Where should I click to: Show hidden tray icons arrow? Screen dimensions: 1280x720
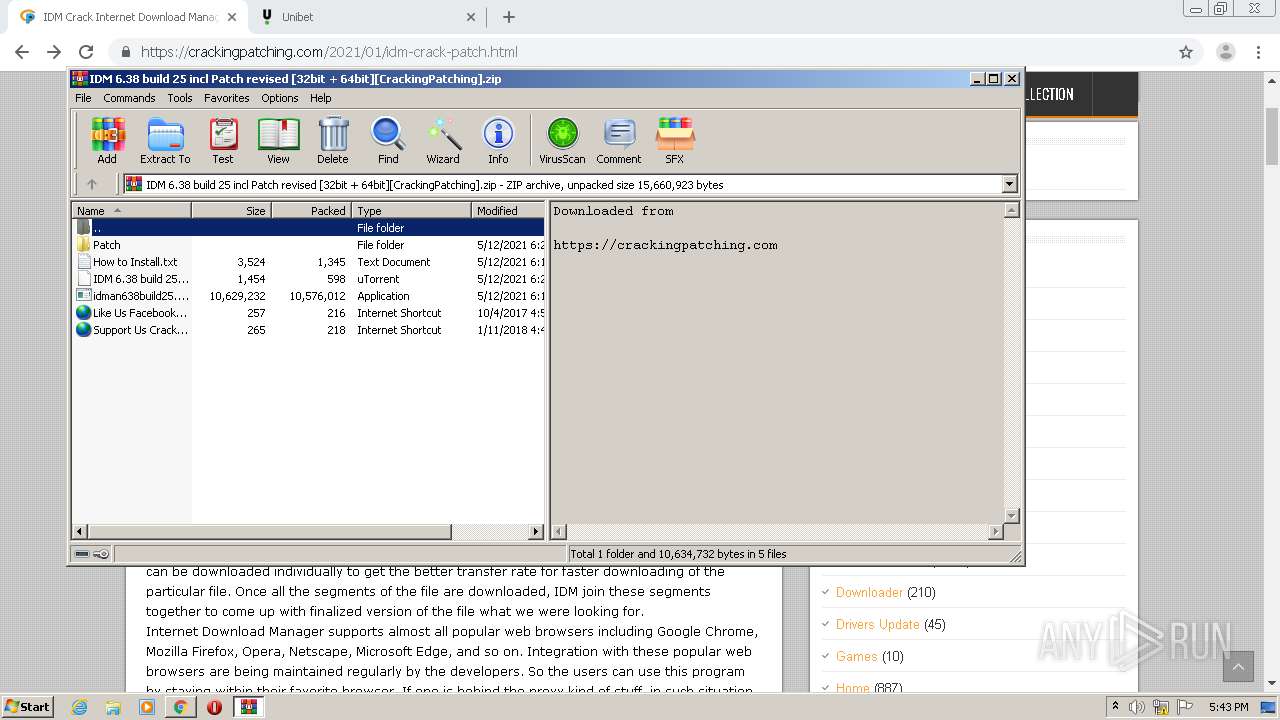coord(1116,707)
